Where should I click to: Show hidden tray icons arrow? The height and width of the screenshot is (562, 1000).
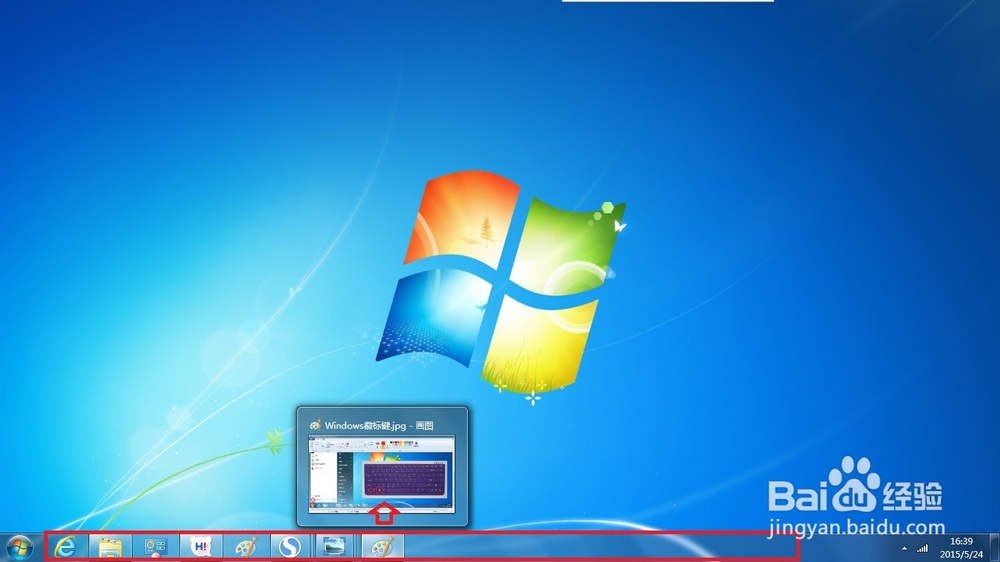(x=904, y=549)
